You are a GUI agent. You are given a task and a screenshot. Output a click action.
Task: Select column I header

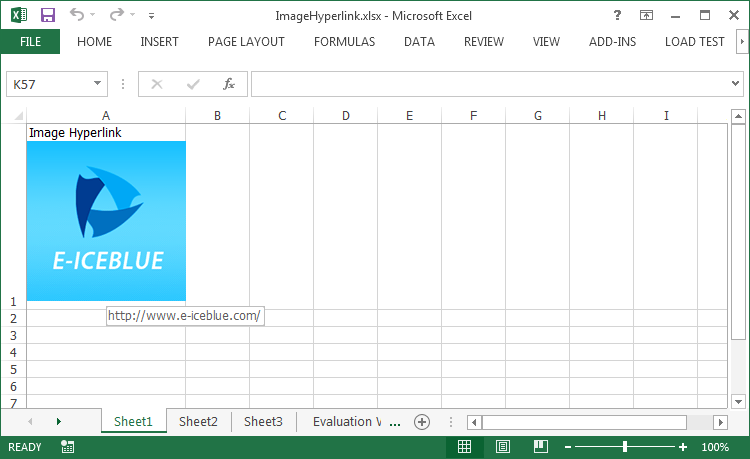[666, 116]
